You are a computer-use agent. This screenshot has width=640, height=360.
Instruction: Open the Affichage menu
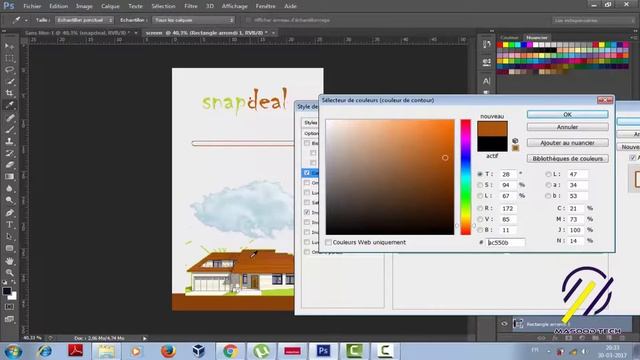pos(235,6)
